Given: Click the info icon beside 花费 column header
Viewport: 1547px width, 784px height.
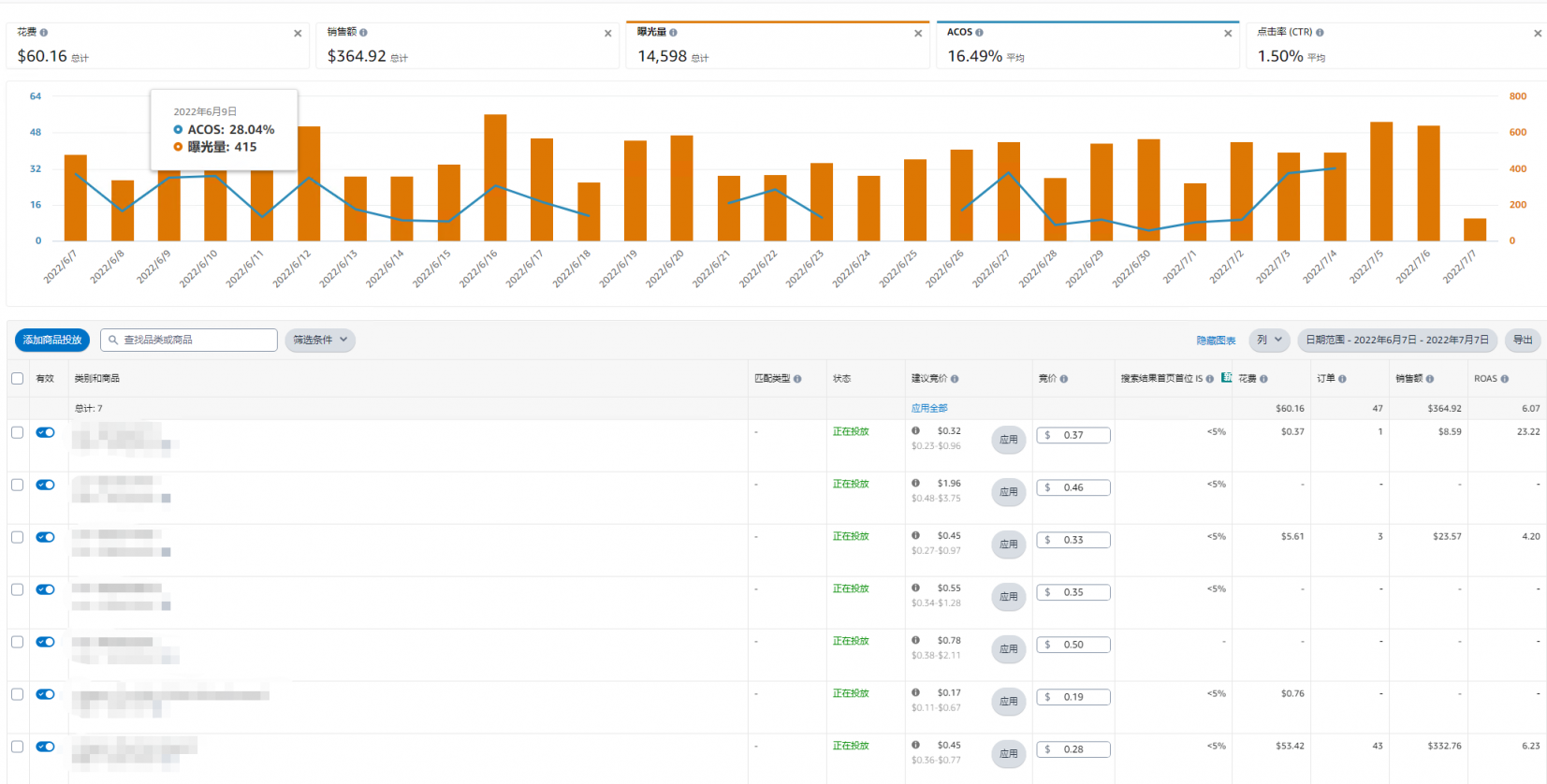Looking at the screenshot, I should pyautogui.click(x=1263, y=379).
